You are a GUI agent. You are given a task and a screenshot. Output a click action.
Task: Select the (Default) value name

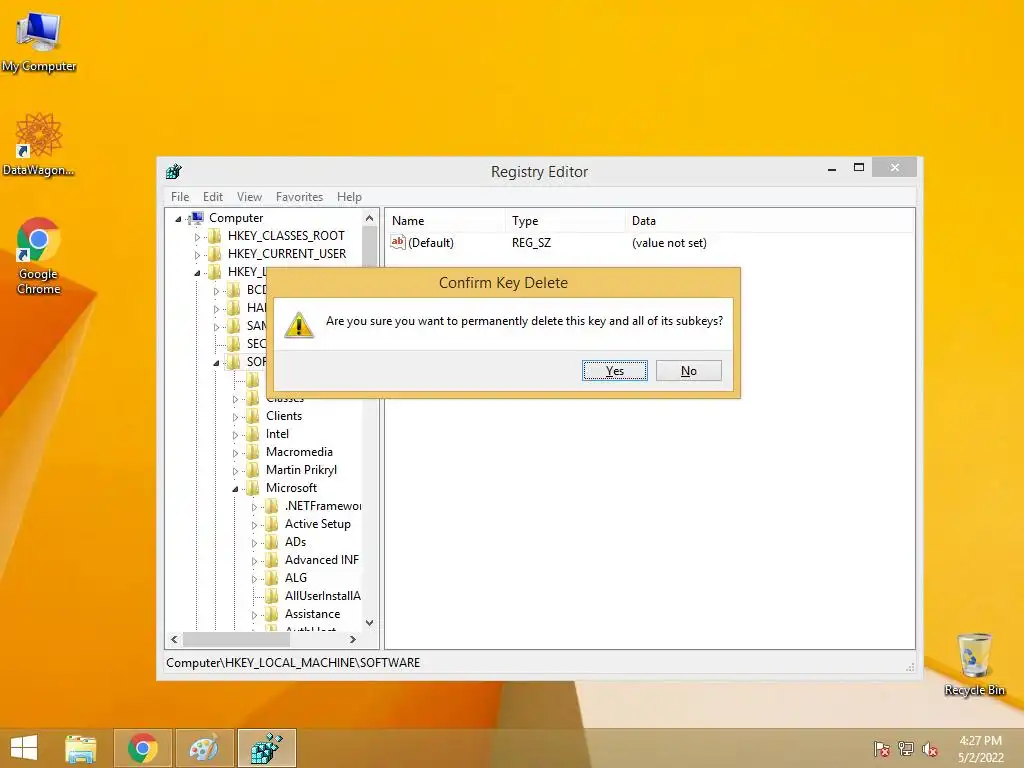[x=430, y=243]
